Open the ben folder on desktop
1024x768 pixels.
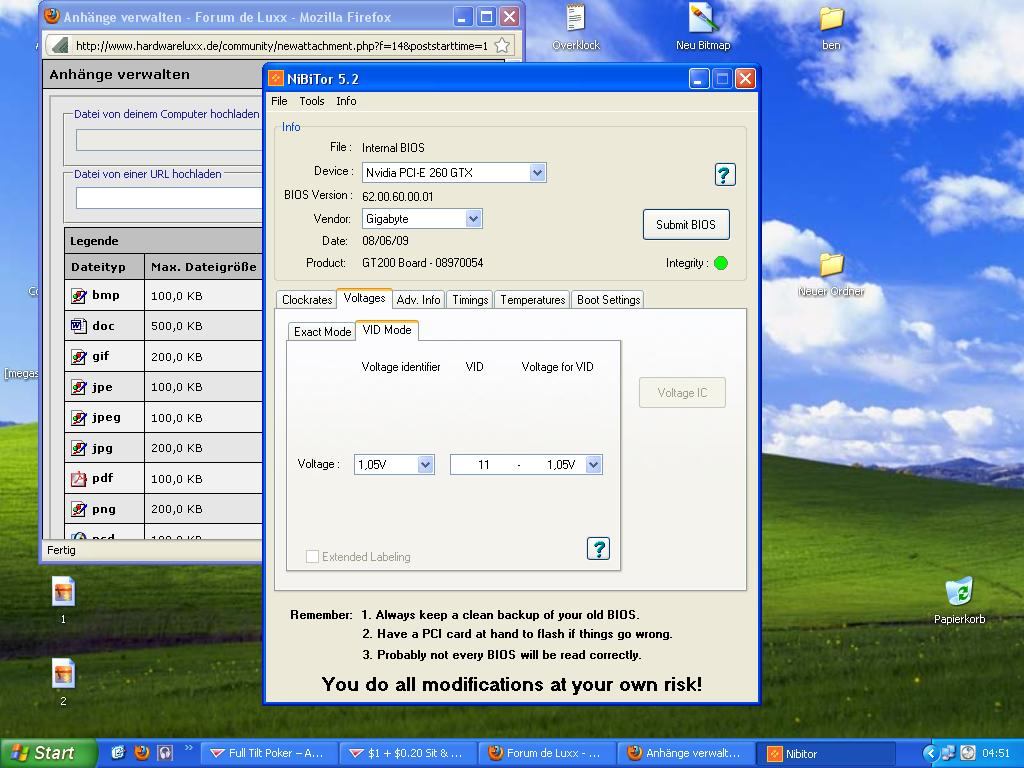click(831, 27)
